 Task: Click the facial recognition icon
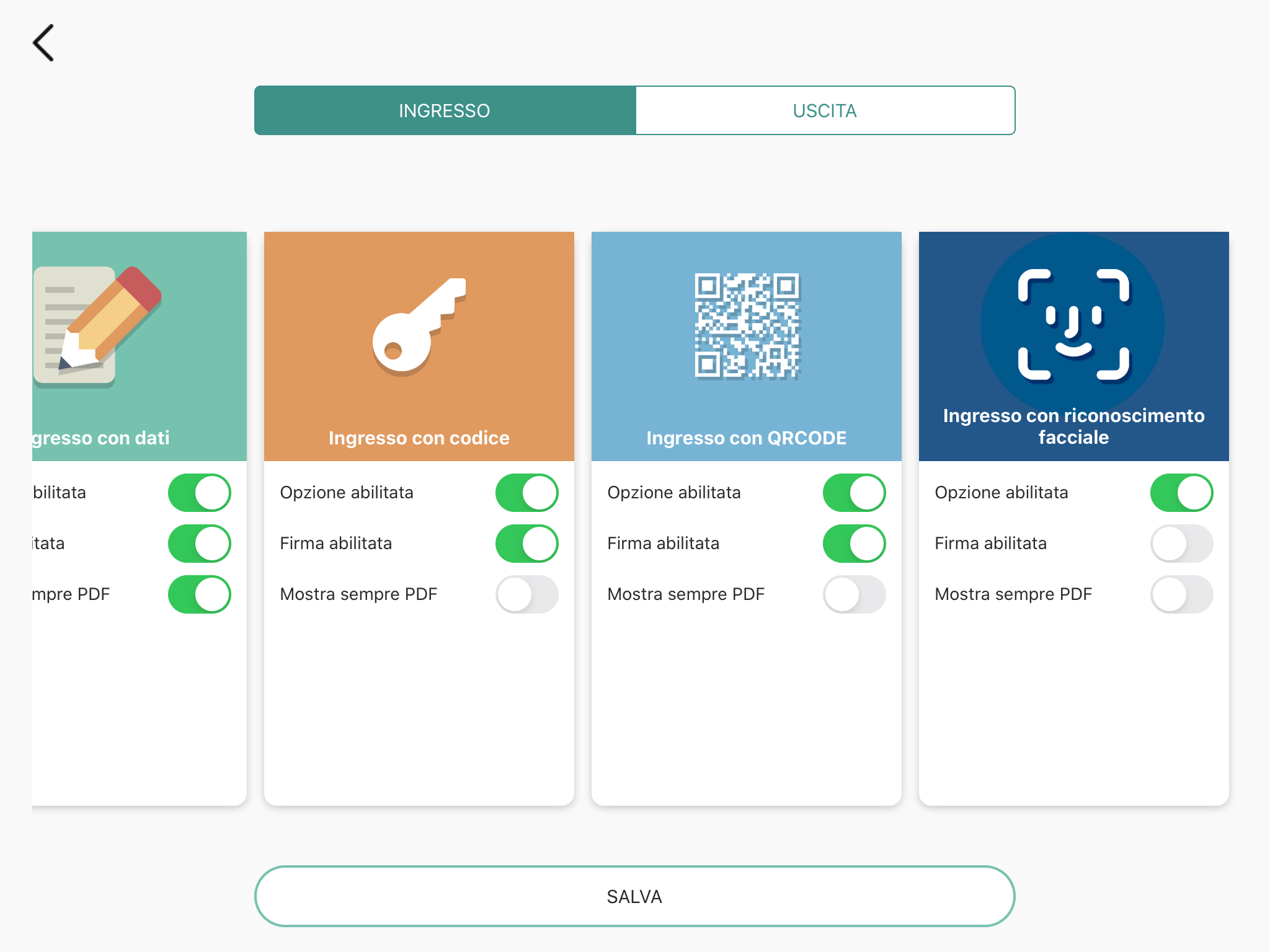click(x=1073, y=325)
